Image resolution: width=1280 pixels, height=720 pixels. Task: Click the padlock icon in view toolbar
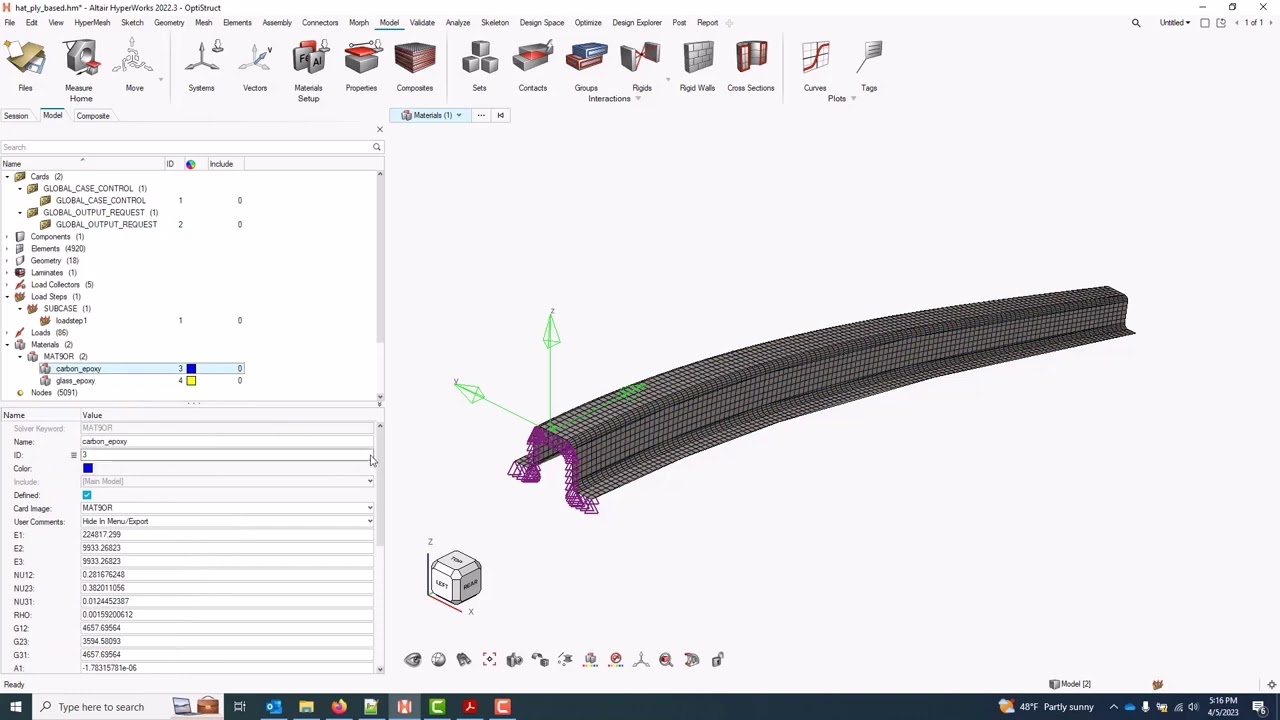point(717,659)
